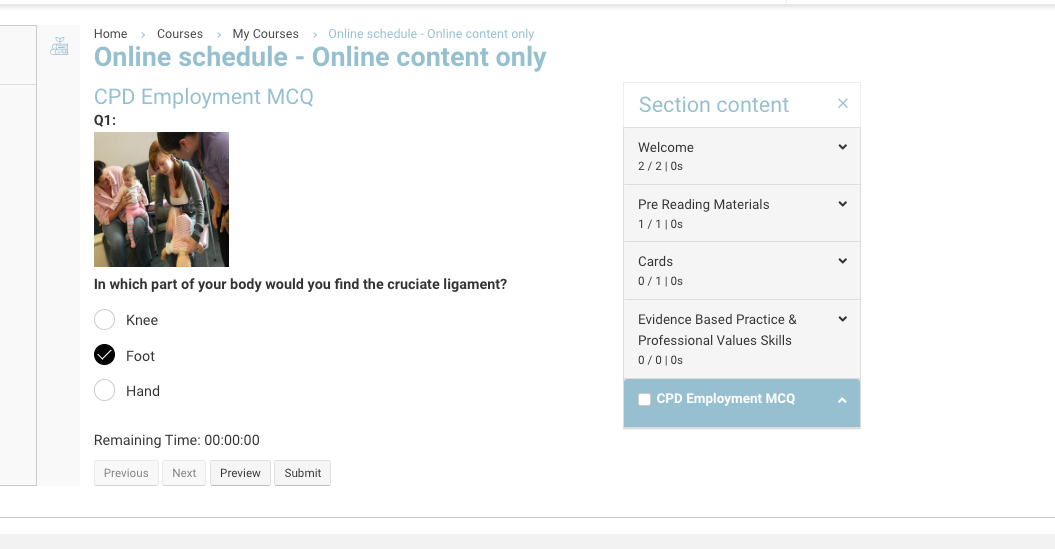1055x549 pixels.
Task: Expand the Cards section
Action: point(842,261)
